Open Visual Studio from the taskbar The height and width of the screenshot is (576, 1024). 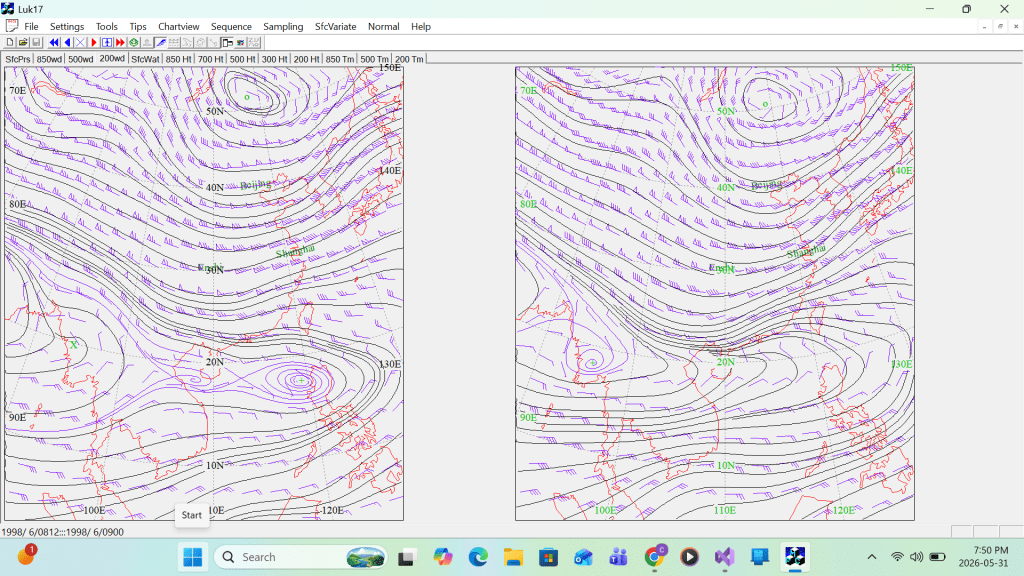click(x=724, y=557)
